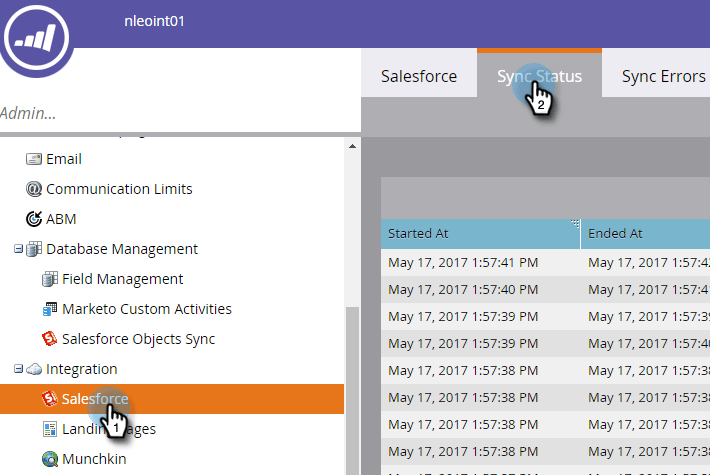Click the Field Management database icon
The width and height of the screenshot is (710, 475).
point(50,279)
